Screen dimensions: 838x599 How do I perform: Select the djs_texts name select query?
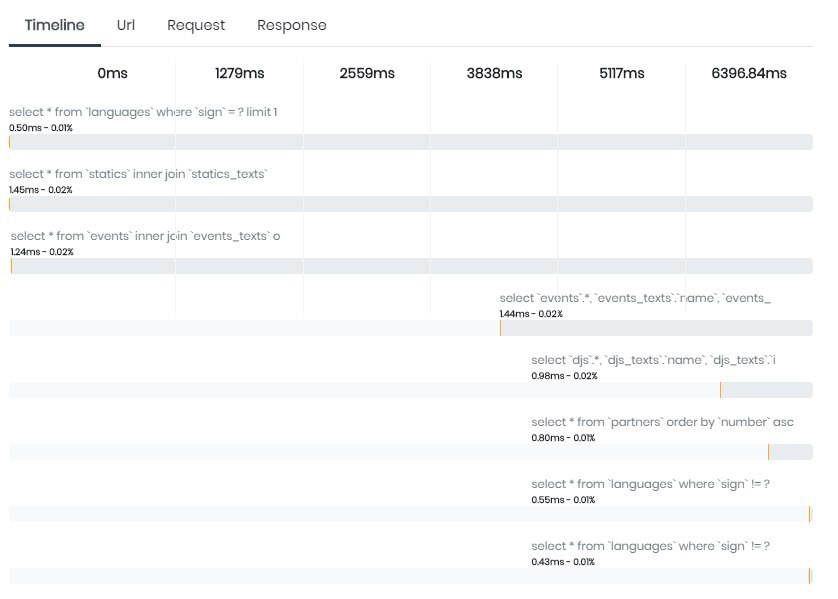(653, 360)
